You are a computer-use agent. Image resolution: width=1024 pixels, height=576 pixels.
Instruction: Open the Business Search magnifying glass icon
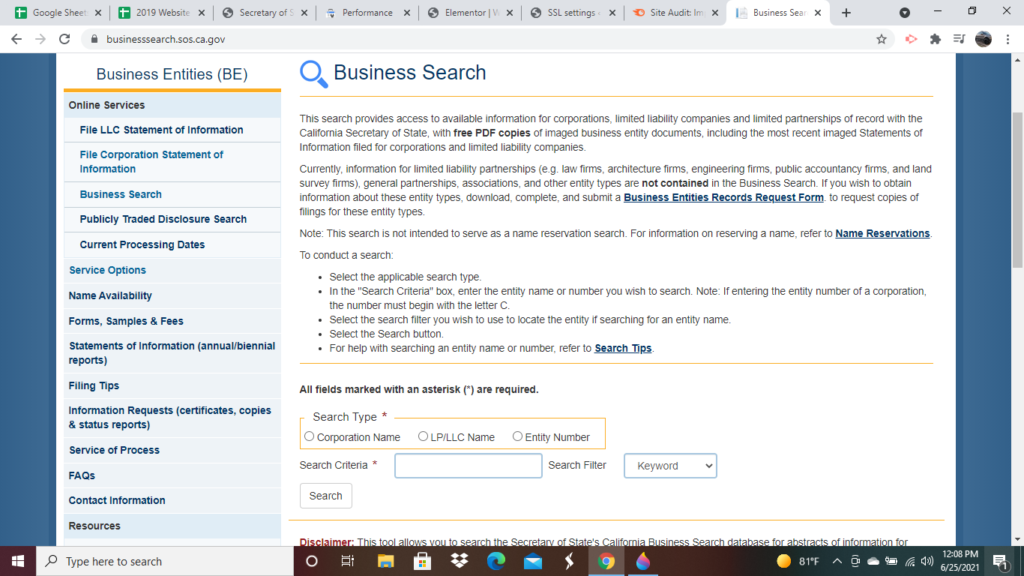click(x=313, y=73)
